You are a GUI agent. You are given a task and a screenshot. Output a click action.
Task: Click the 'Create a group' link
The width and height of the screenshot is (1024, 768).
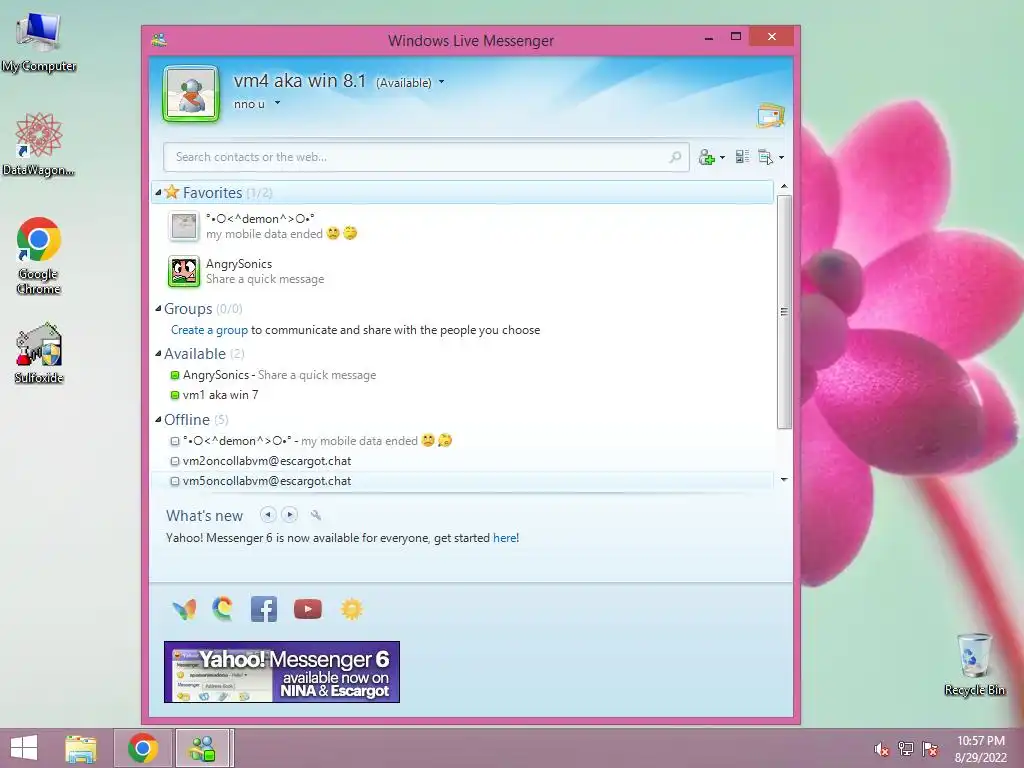(209, 330)
